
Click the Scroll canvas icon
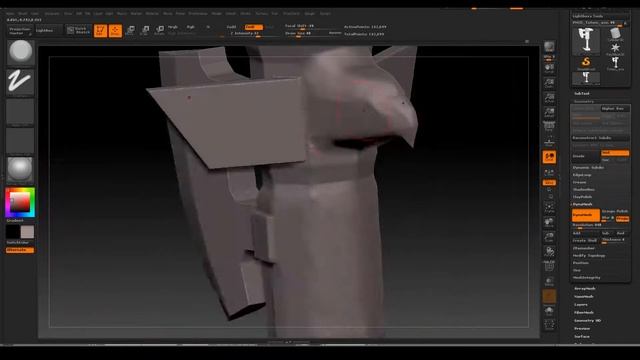[x=549, y=68]
